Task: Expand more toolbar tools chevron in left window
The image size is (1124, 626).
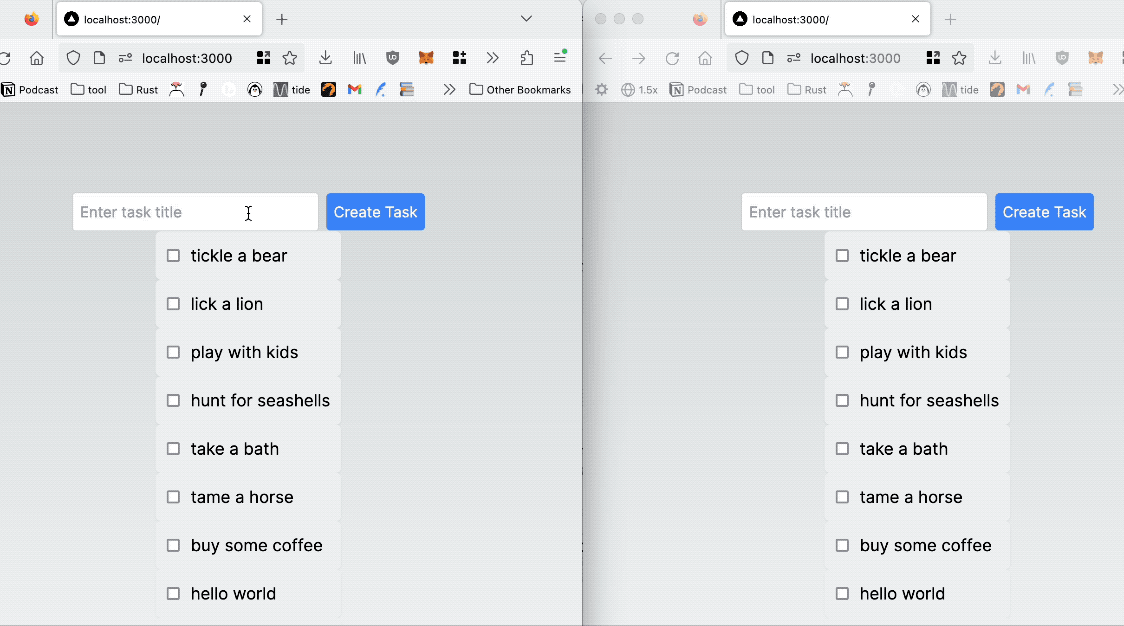Action: click(x=492, y=58)
